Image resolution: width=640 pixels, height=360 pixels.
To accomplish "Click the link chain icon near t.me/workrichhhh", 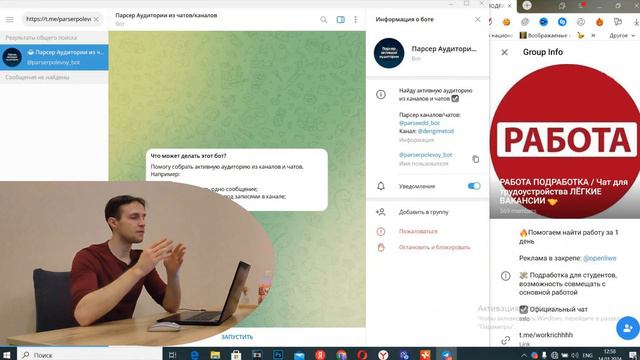I will coord(506,340).
